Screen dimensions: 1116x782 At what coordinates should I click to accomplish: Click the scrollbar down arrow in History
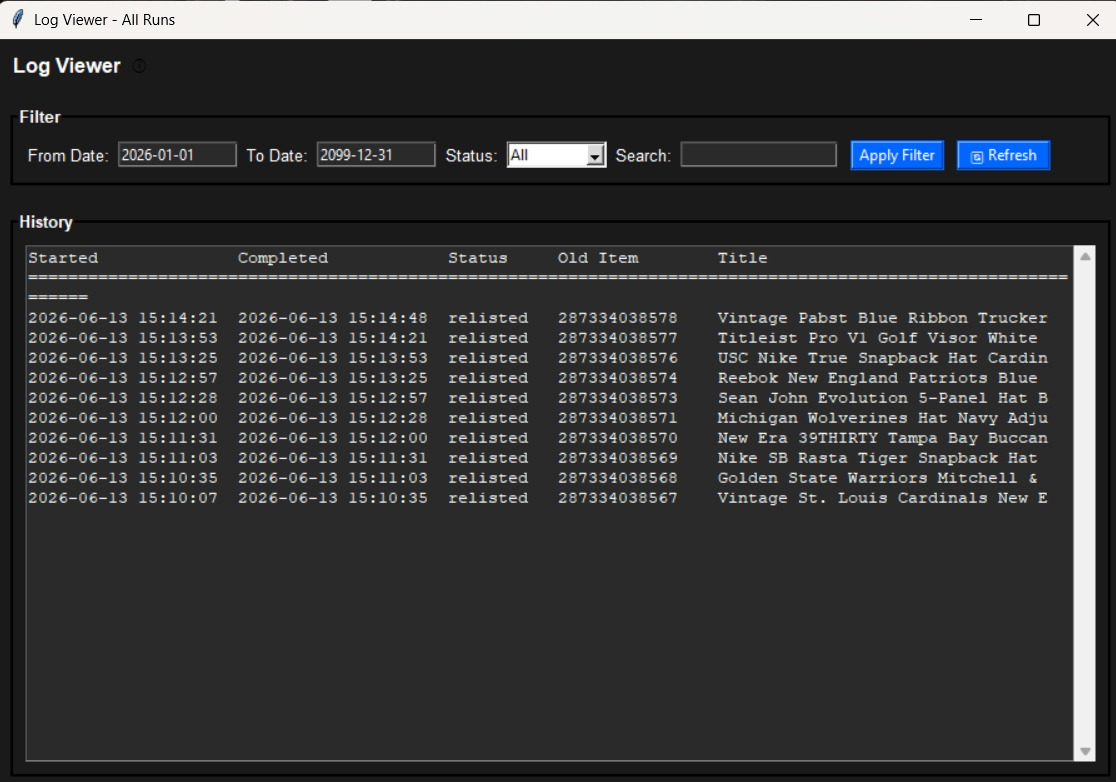pos(1085,751)
